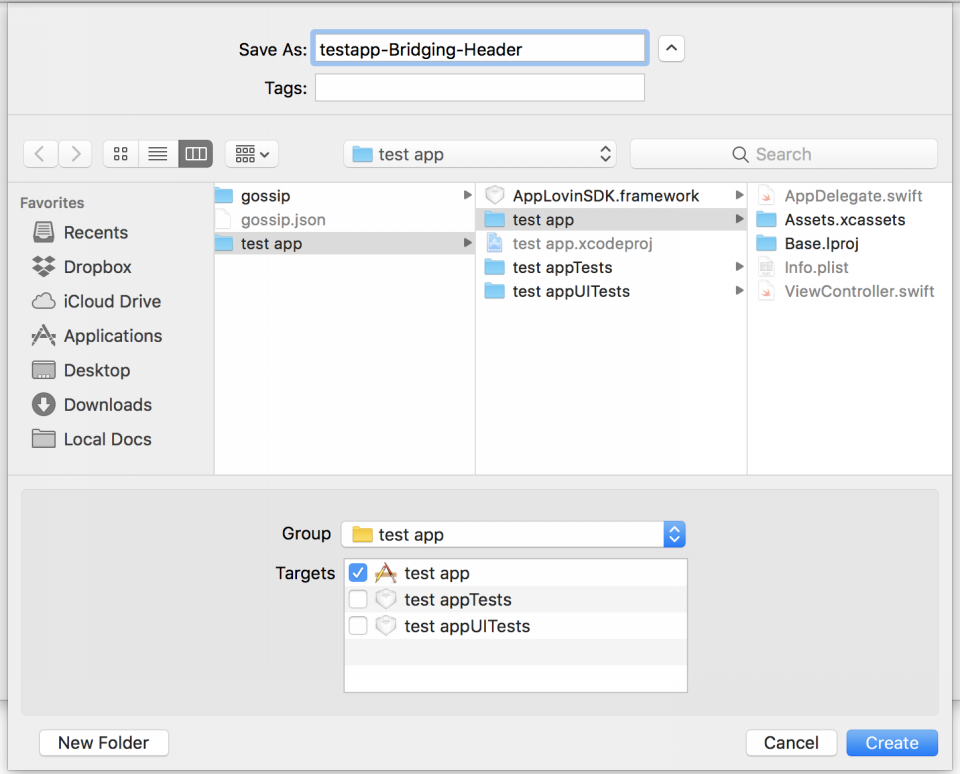Uncheck the test app target

[x=358, y=573]
